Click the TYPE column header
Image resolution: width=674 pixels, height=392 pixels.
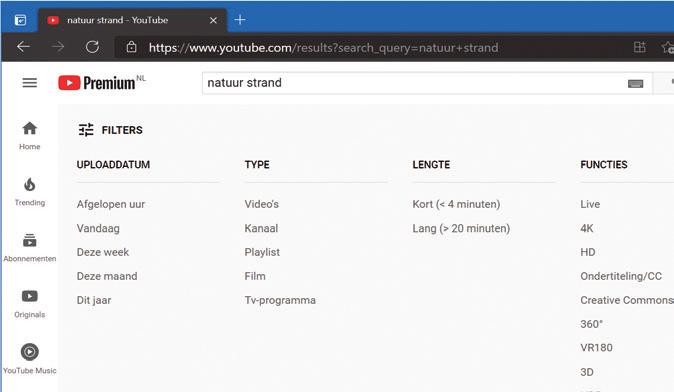tap(257, 165)
